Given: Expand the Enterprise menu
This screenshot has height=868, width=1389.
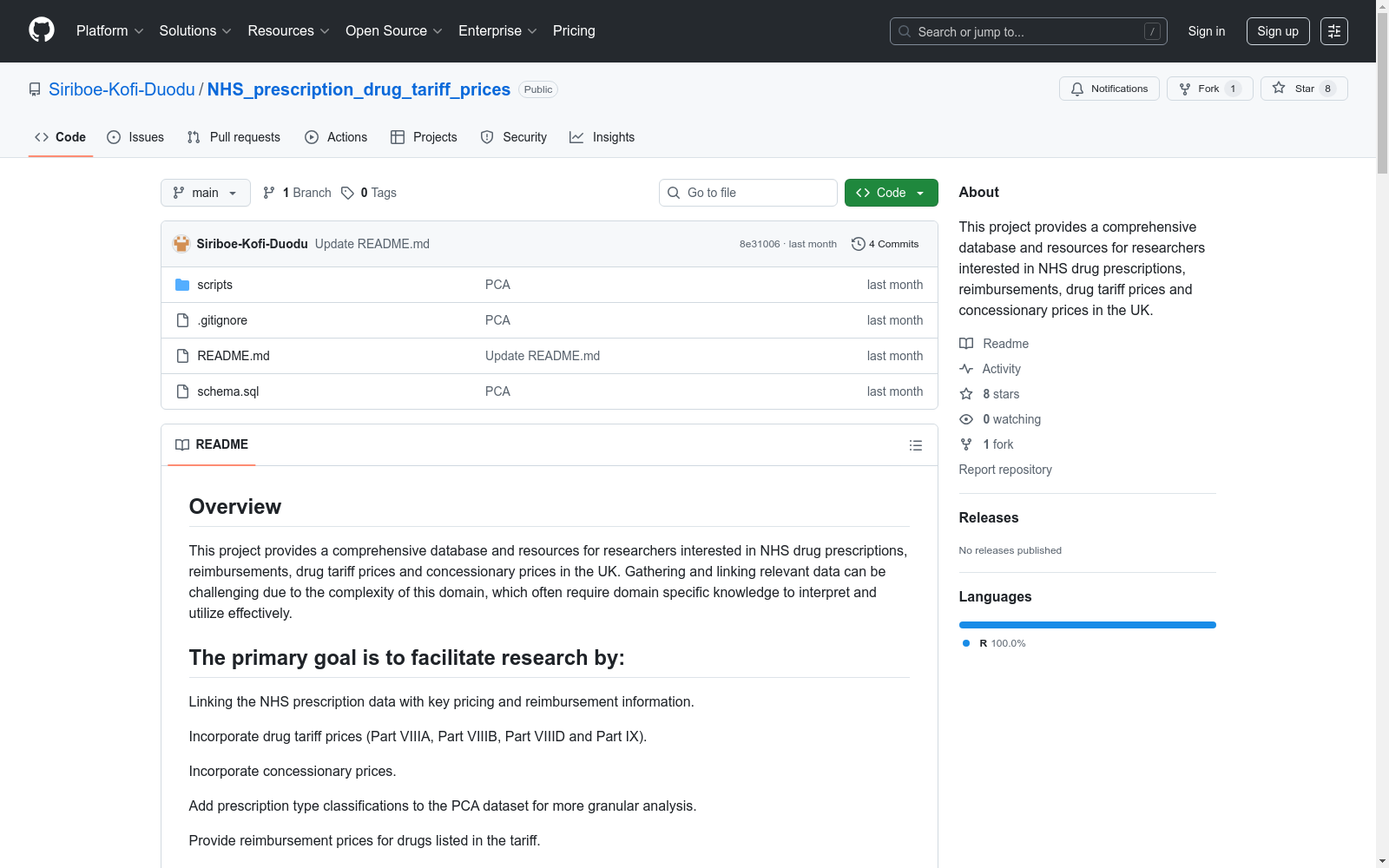Looking at the screenshot, I should click(x=497, y=30).
